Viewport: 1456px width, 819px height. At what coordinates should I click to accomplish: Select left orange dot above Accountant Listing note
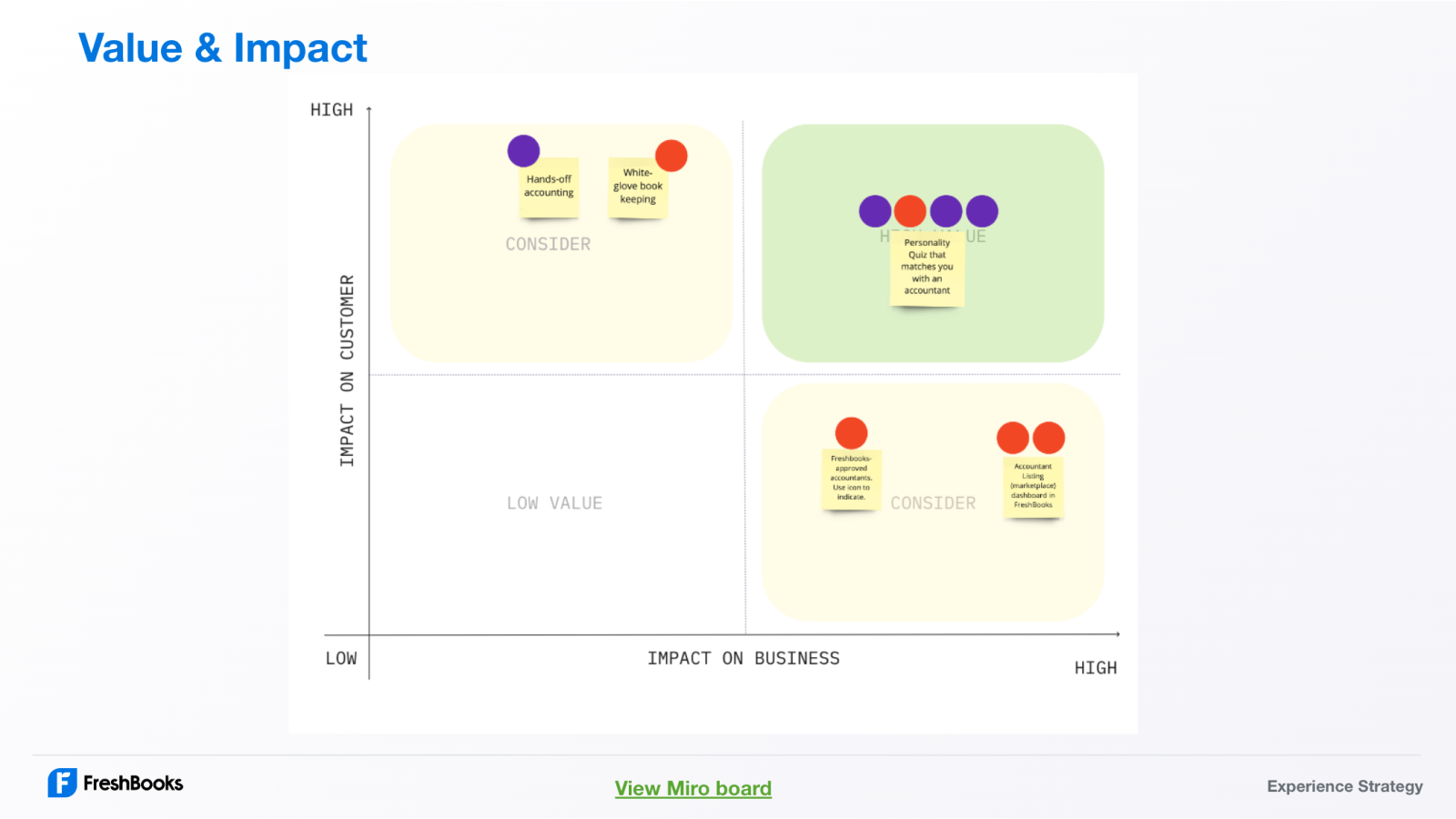1013,438
